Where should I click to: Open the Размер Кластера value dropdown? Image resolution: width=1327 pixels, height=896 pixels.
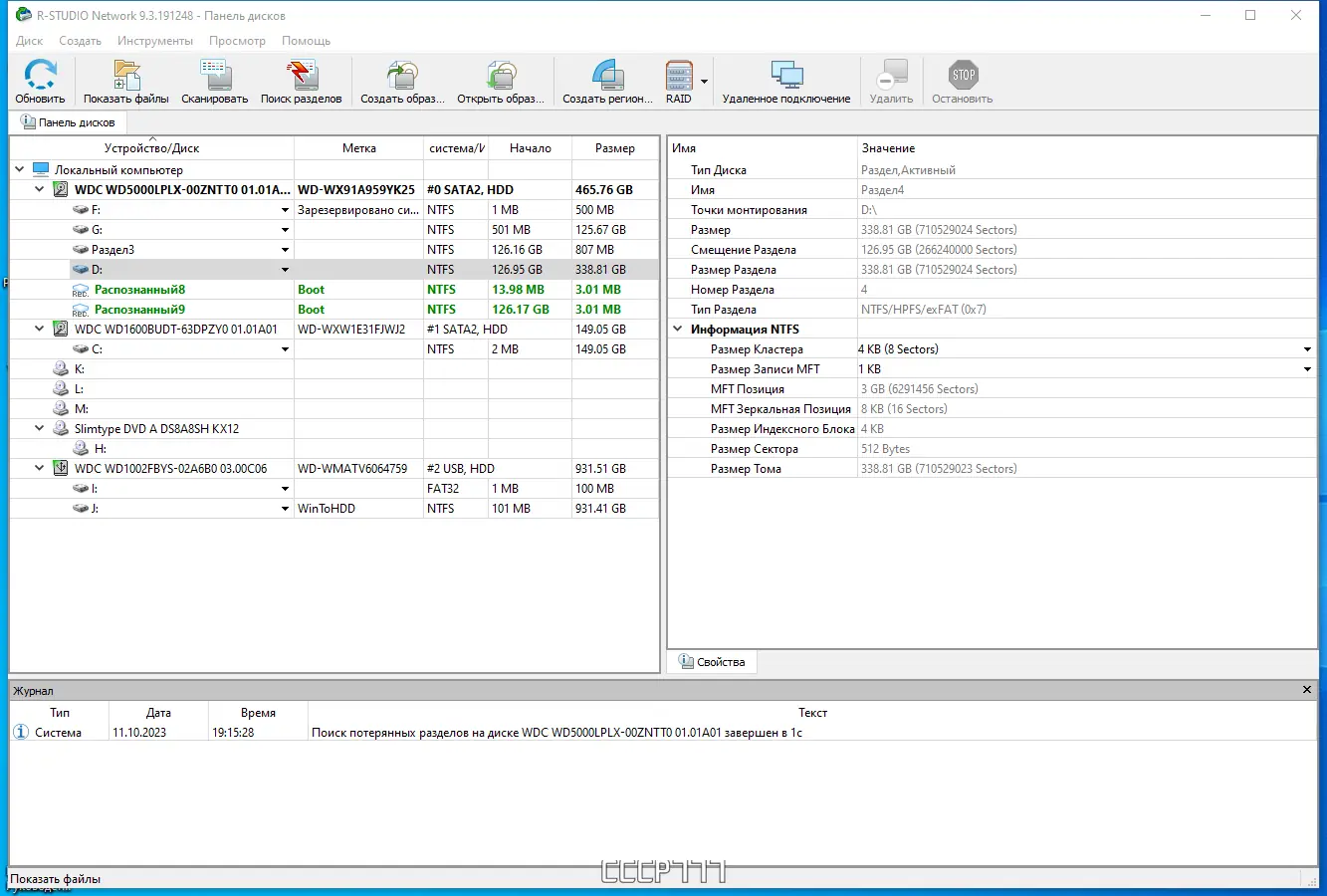[x=1307, y=349]
